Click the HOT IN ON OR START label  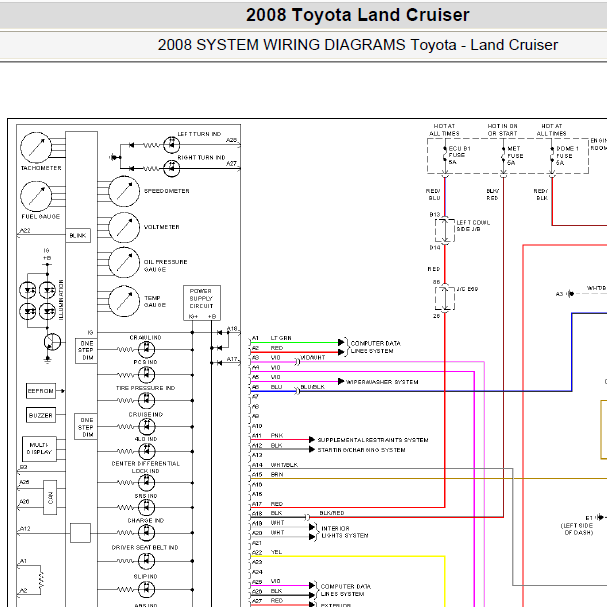click(x=502, y=130)
